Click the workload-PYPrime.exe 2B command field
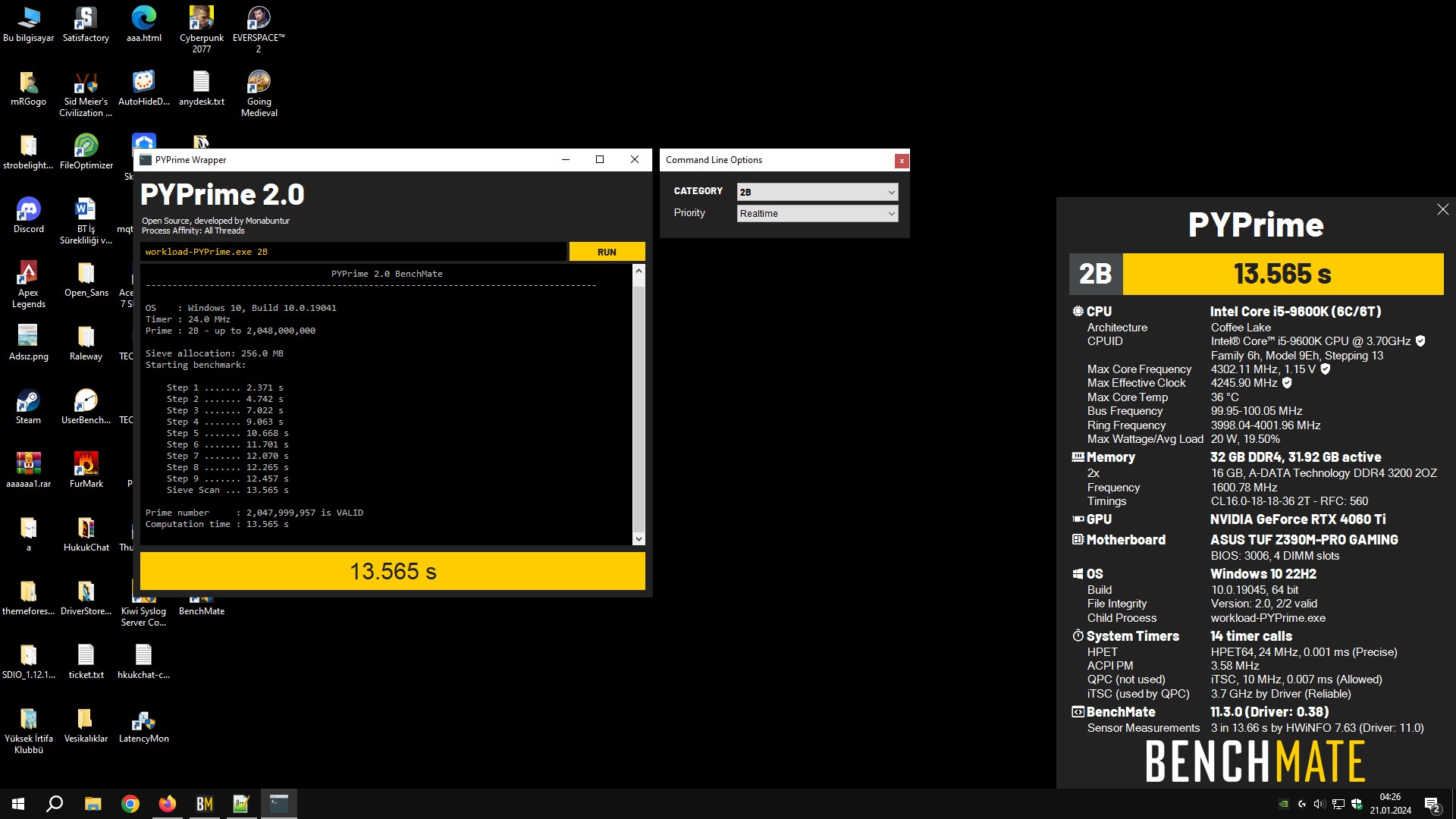The width and height of the screenshot is (1456, 819). point(353,252)
